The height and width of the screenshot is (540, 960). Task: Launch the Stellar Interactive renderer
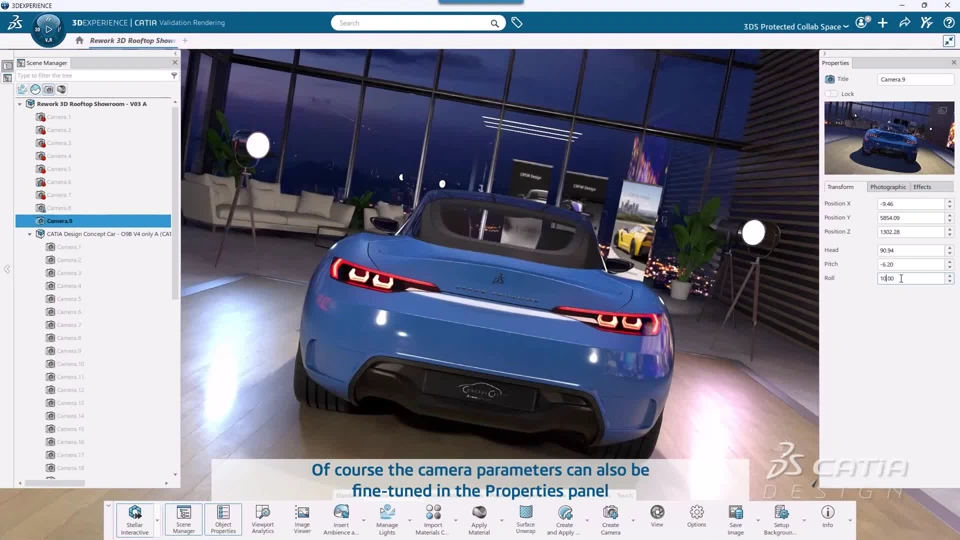click(x=135, y=519)
